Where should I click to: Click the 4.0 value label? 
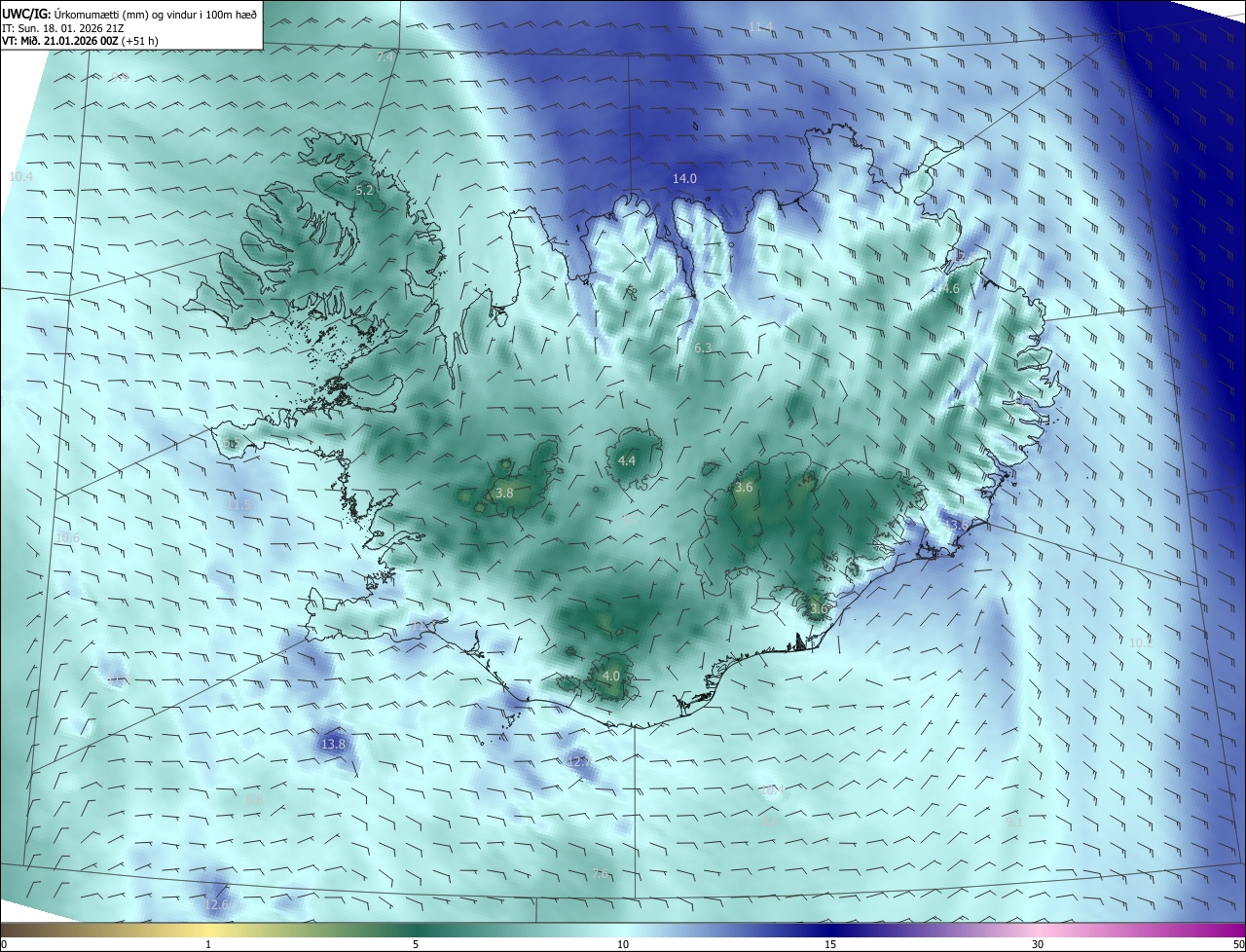[611, 676]
